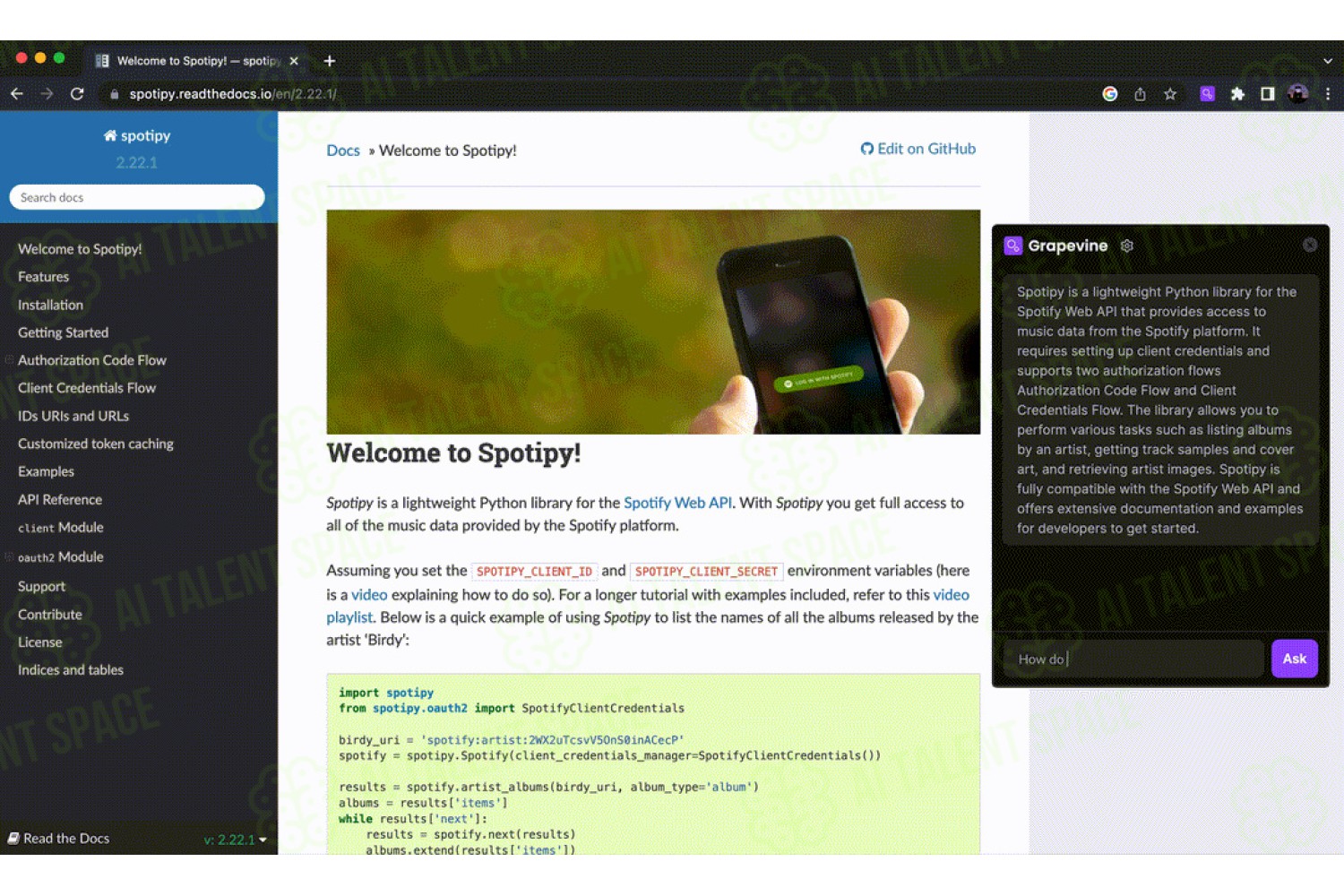The height and width of the screenshot is (896, 1344).
Task: Click the phone banner image
Action: tap(653, 322)
